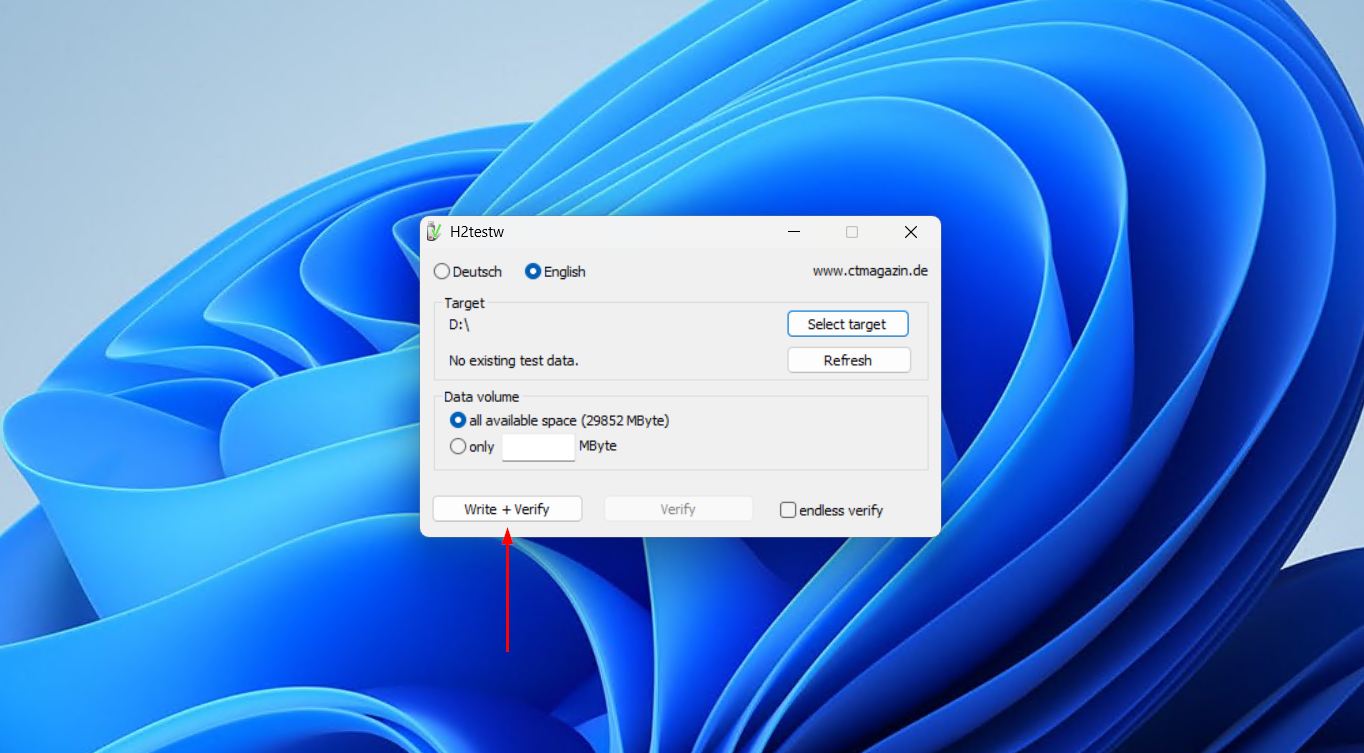This screenshot has height=753, width=1364.
Task: Click the Select target button
Action: [x=848, y=324]
